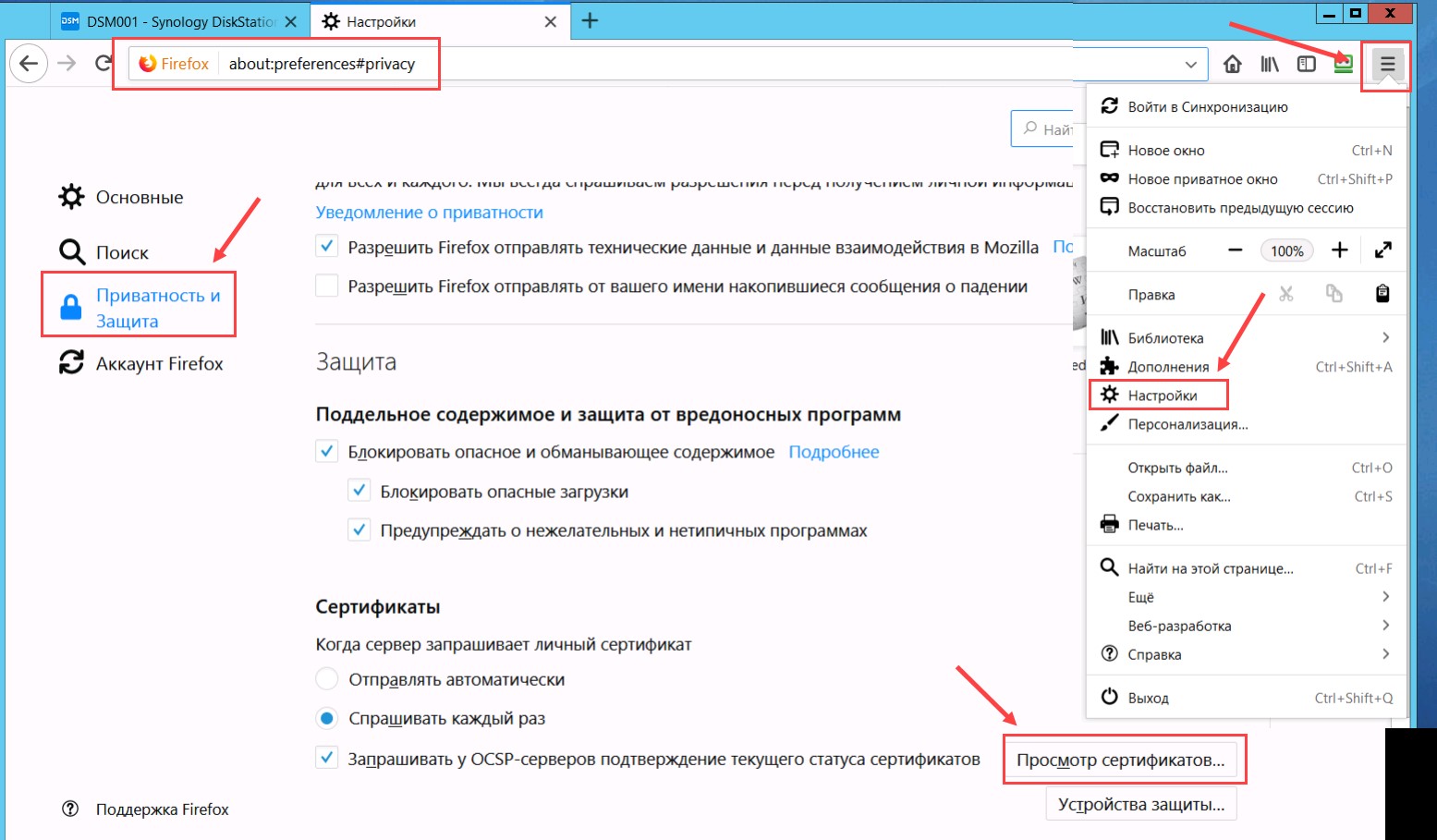Open address bar history dropdown arrow
The width and height of the screenshot is (1437, 840).
click(x=1190, y=65)
